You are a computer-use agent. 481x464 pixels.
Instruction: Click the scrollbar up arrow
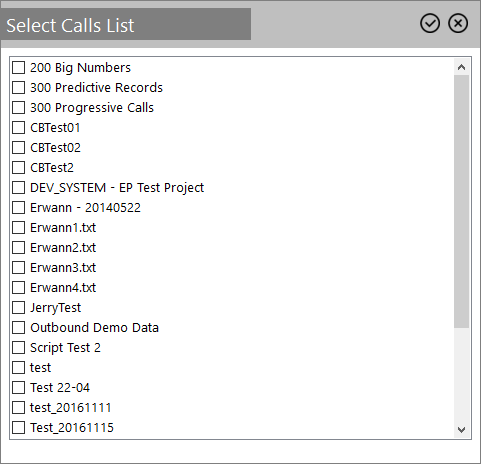[461, 67]
